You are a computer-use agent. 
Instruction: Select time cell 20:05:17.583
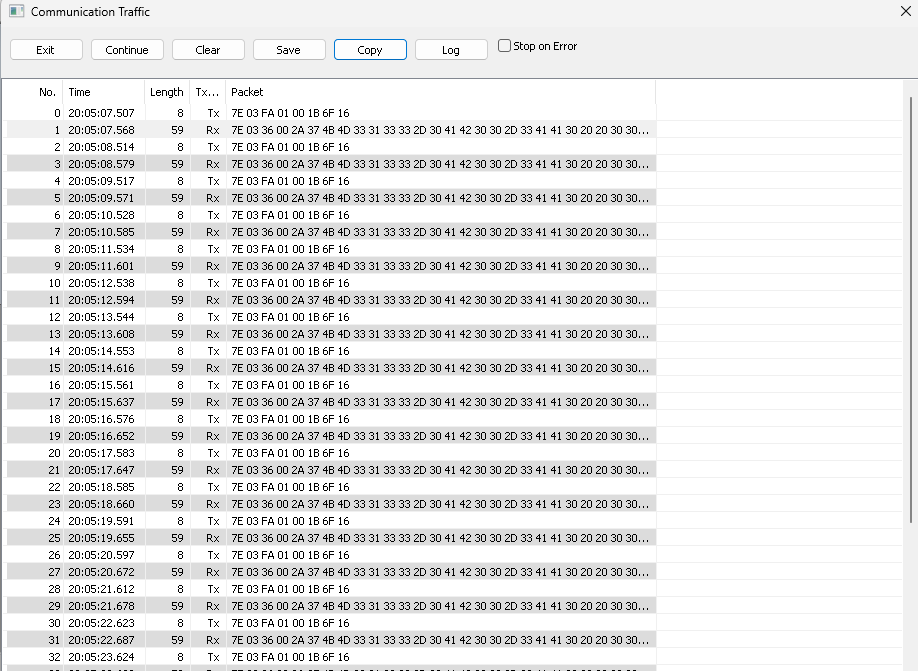click(x=101, y=453)
